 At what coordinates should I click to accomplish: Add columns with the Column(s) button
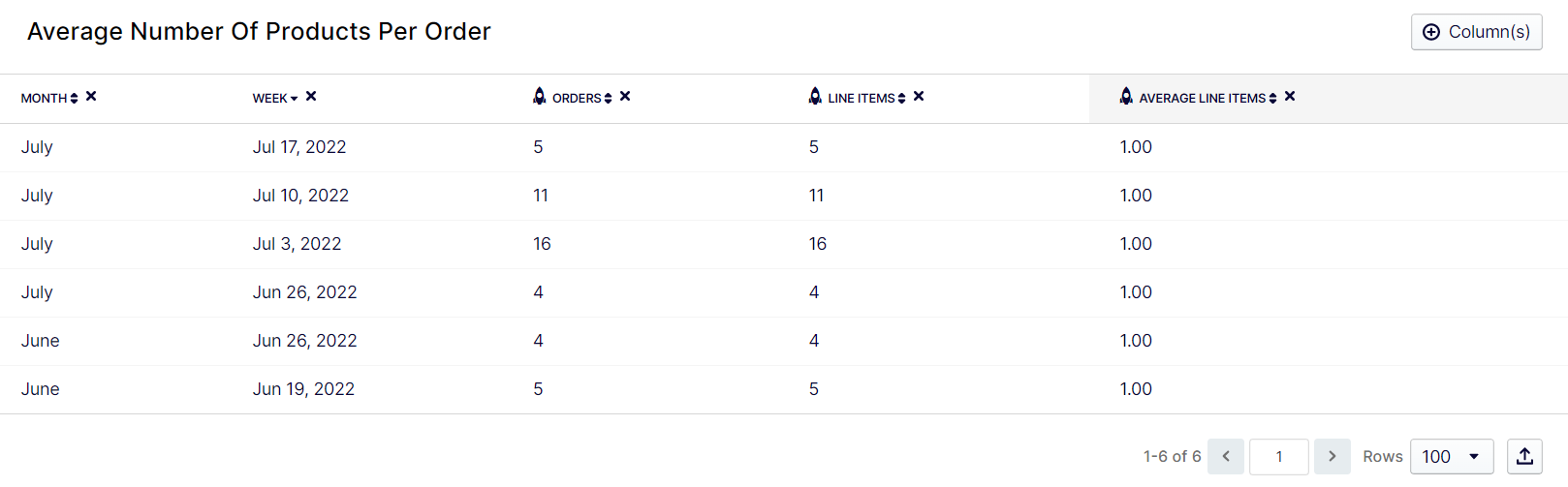1476,32
